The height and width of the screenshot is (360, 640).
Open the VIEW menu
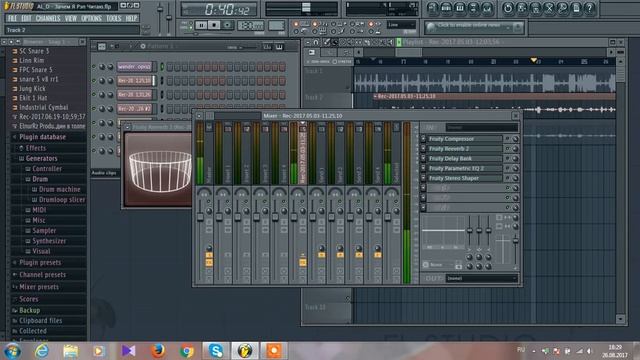point(71,18)
